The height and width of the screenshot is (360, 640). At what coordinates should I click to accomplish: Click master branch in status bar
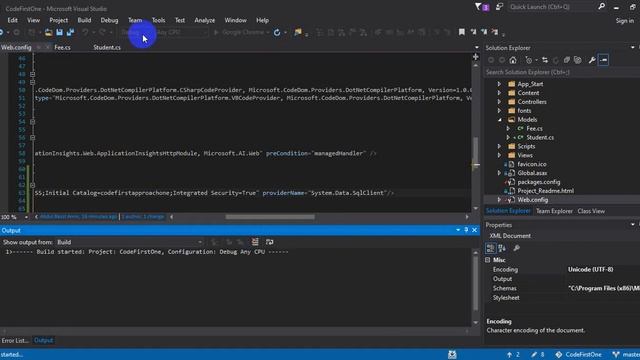627,355
